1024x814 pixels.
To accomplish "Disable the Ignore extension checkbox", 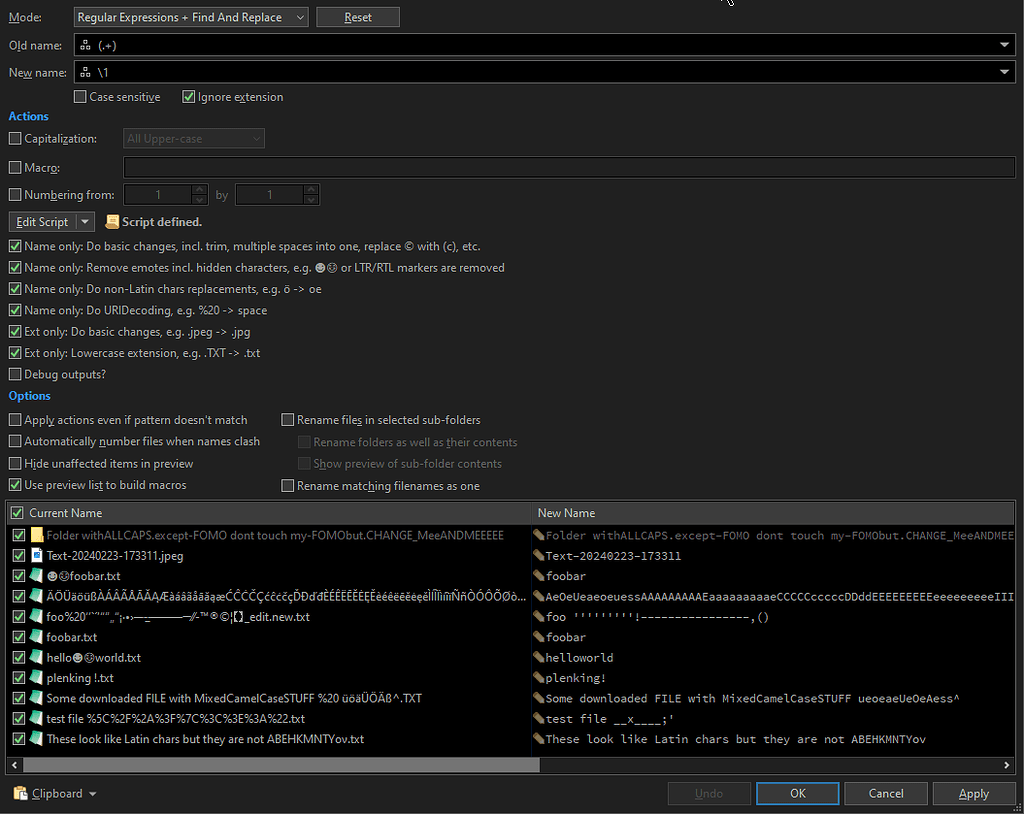I will (x=189, y=96).
